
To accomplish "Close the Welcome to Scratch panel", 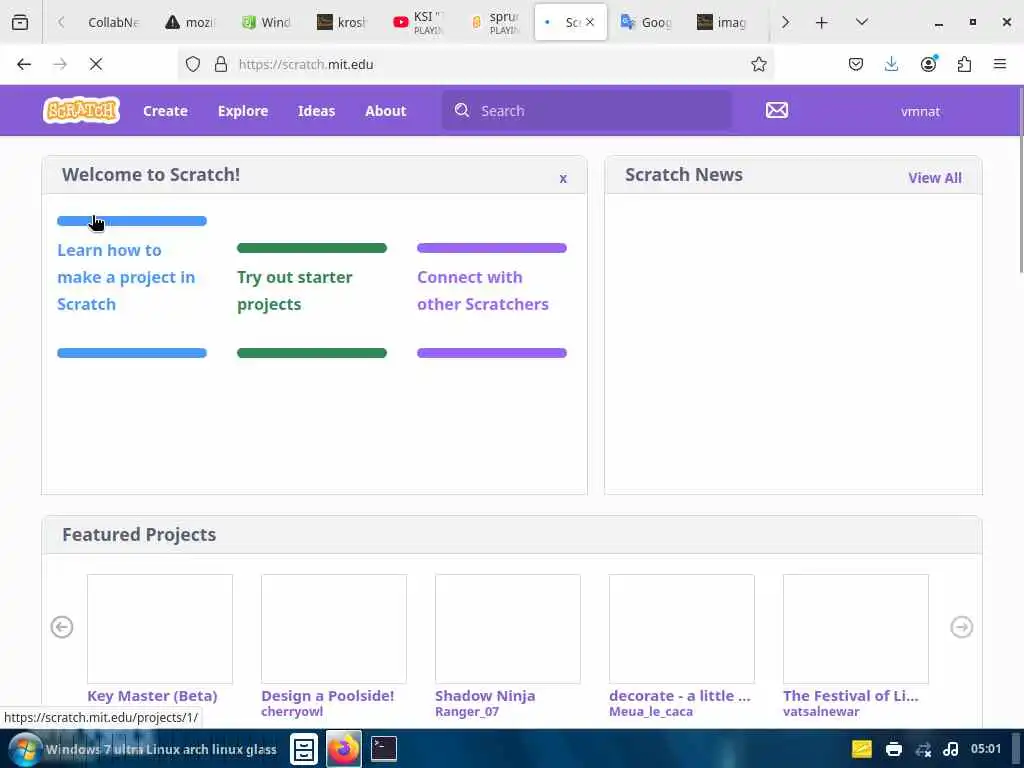I will 563,178.
